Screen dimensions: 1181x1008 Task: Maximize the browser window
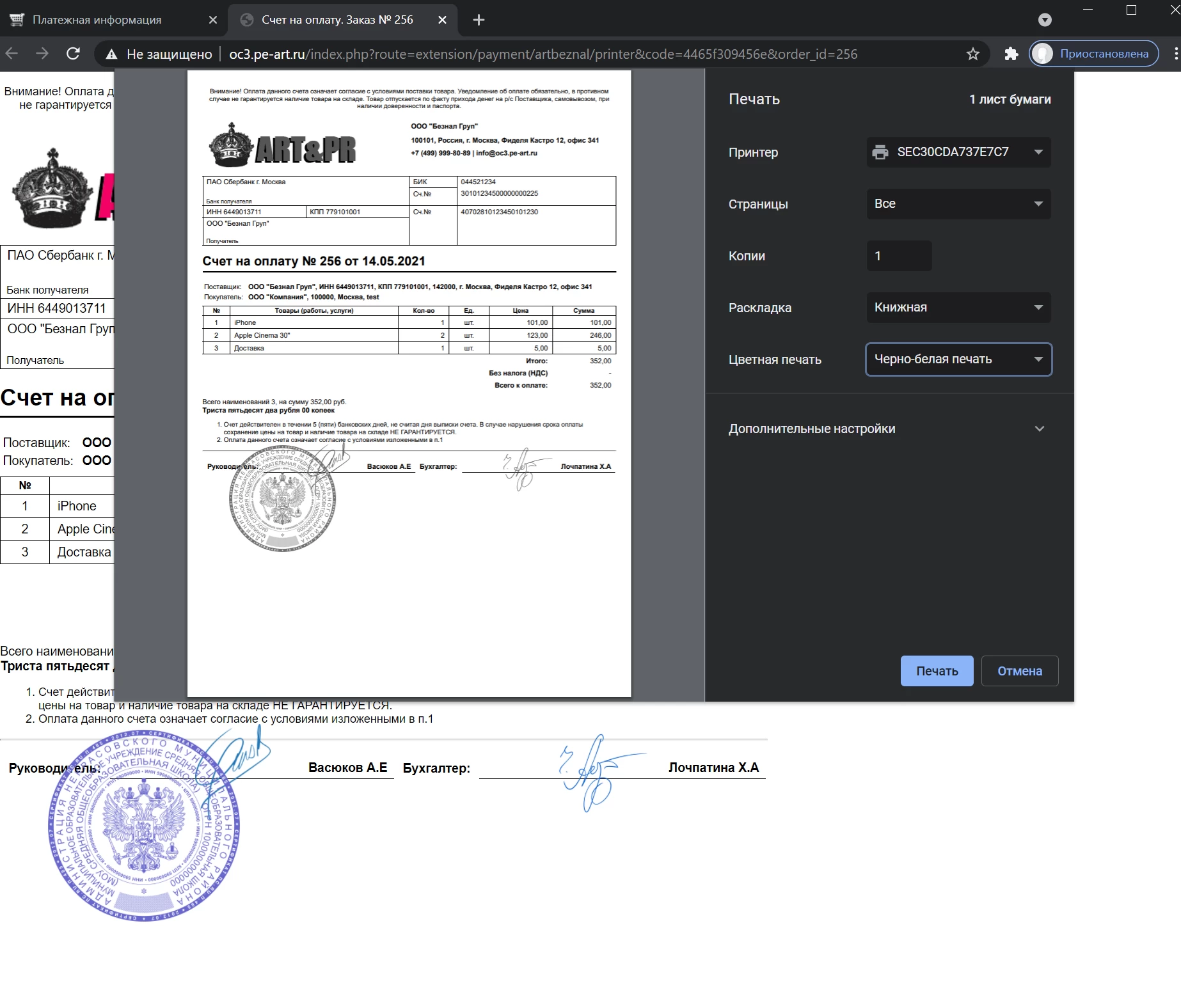click(1131, 10)
